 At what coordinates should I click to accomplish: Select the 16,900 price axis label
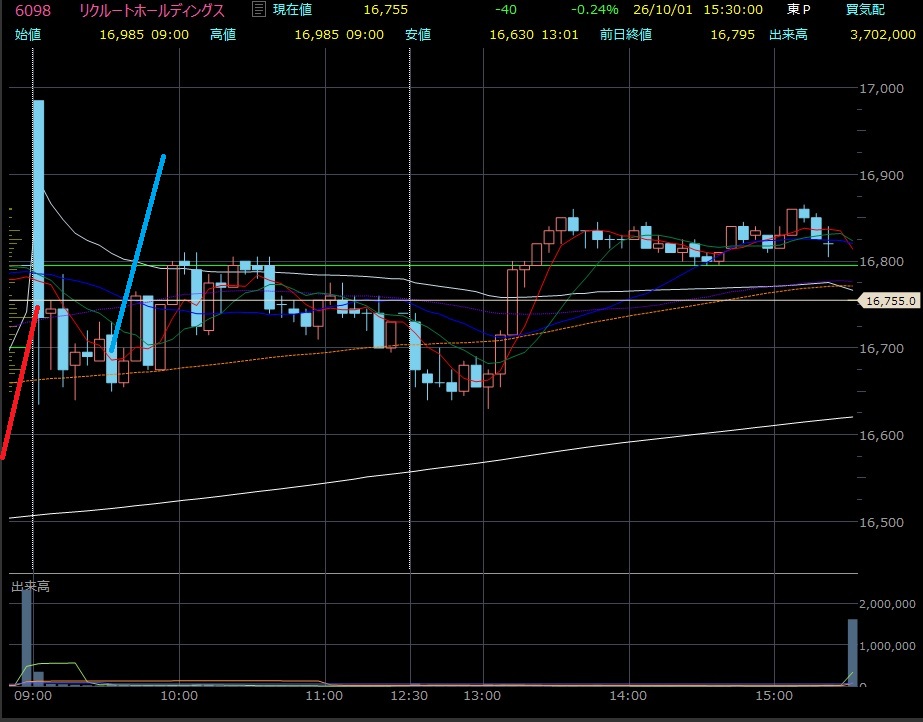(881, 175)
